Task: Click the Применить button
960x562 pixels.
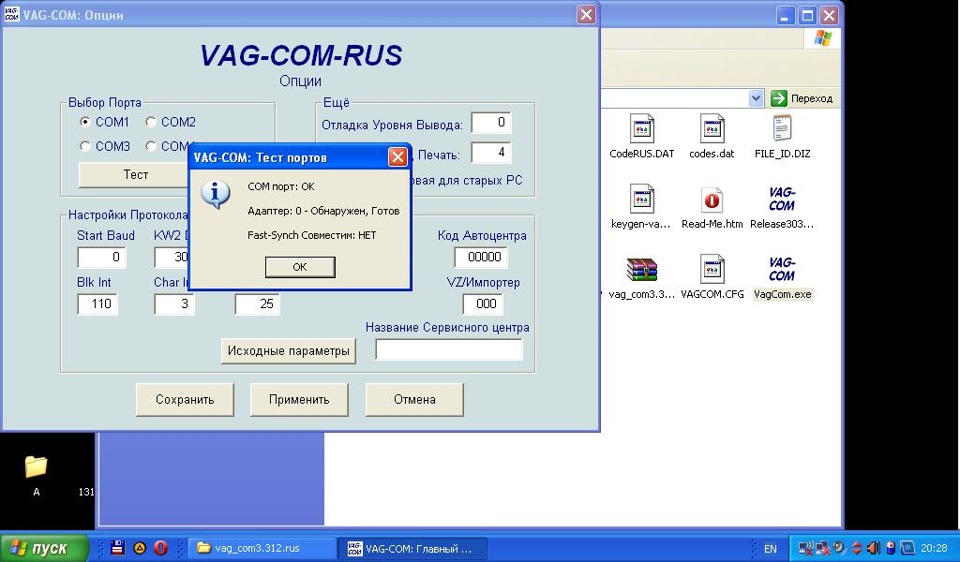Action: point(299,400)
